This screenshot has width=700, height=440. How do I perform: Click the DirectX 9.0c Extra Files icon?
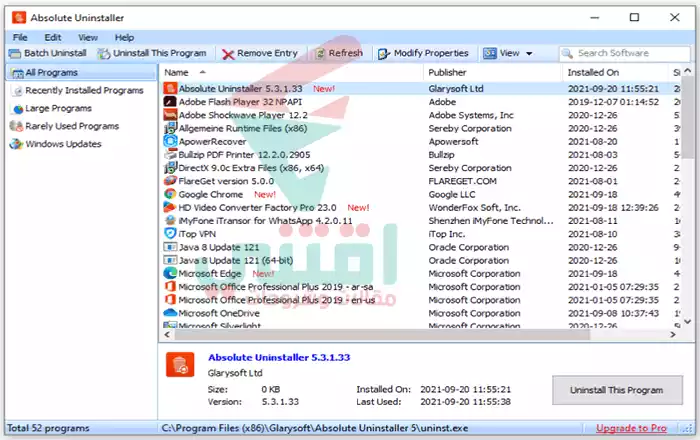click(170, 168)
